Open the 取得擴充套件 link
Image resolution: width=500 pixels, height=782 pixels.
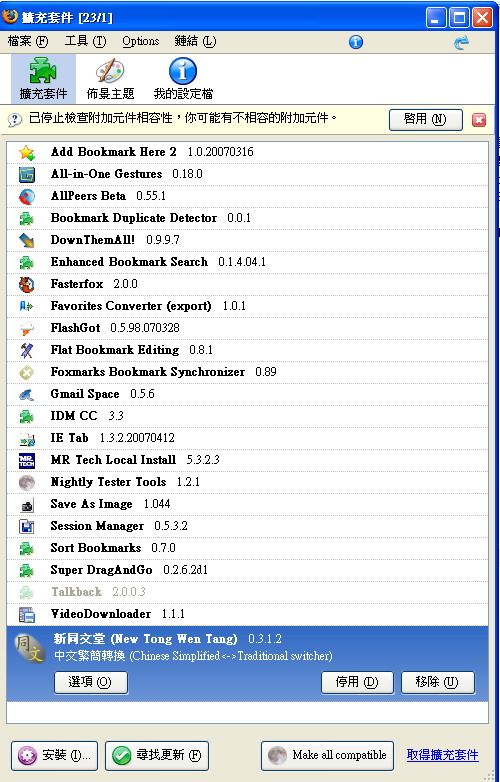tap(443, 755)
